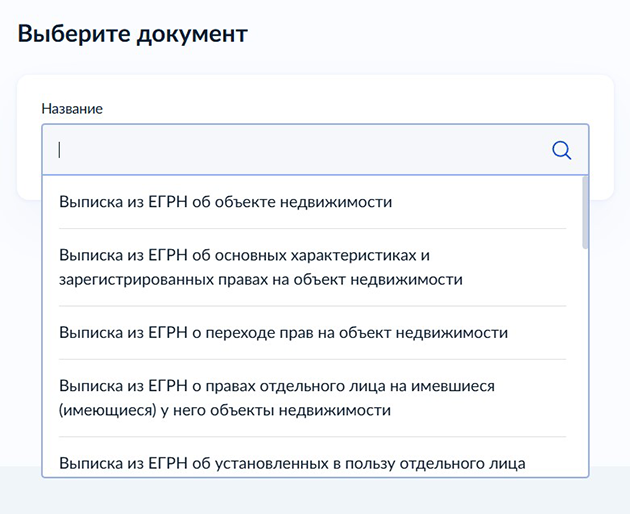Choose выписка об основных характеристиках и зарегистрированных правах
Viewport: 630px width, 514px height.
313,267
